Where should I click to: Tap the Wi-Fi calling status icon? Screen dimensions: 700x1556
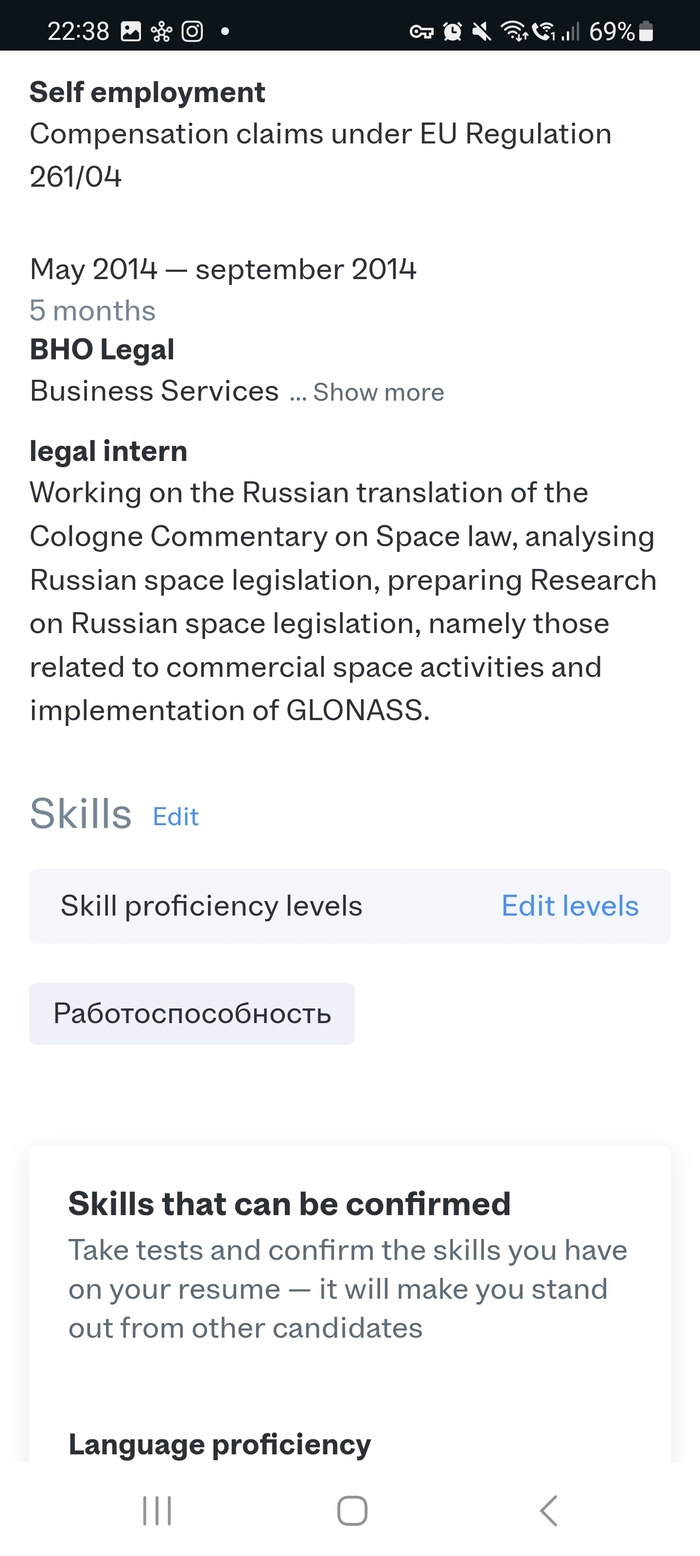(x=543, y=32)
